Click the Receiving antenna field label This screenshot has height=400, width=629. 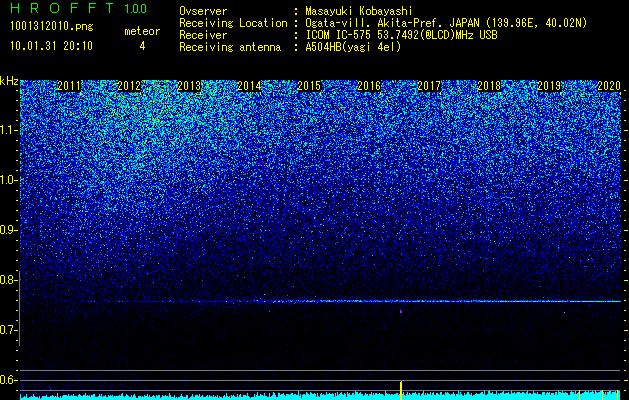click(230, 47)
